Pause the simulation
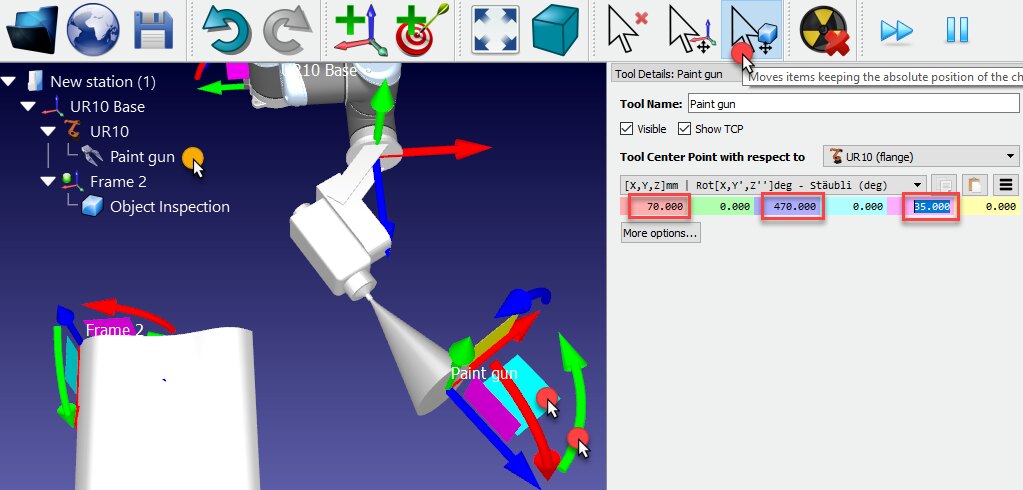This screenshot has height=490, width=1023. pos(957,30)
